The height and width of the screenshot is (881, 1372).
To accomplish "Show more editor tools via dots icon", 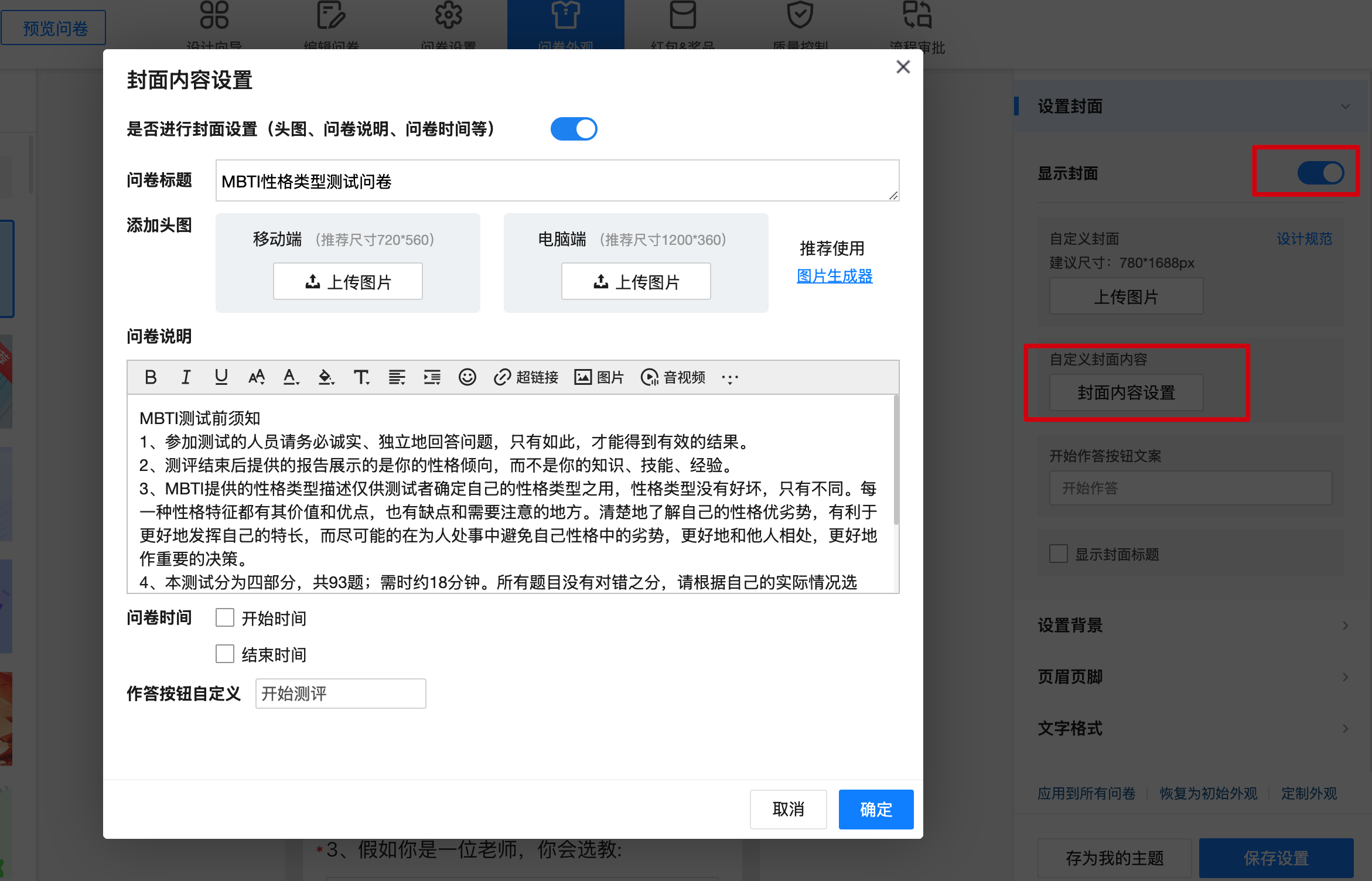I will tap(730, 378).
